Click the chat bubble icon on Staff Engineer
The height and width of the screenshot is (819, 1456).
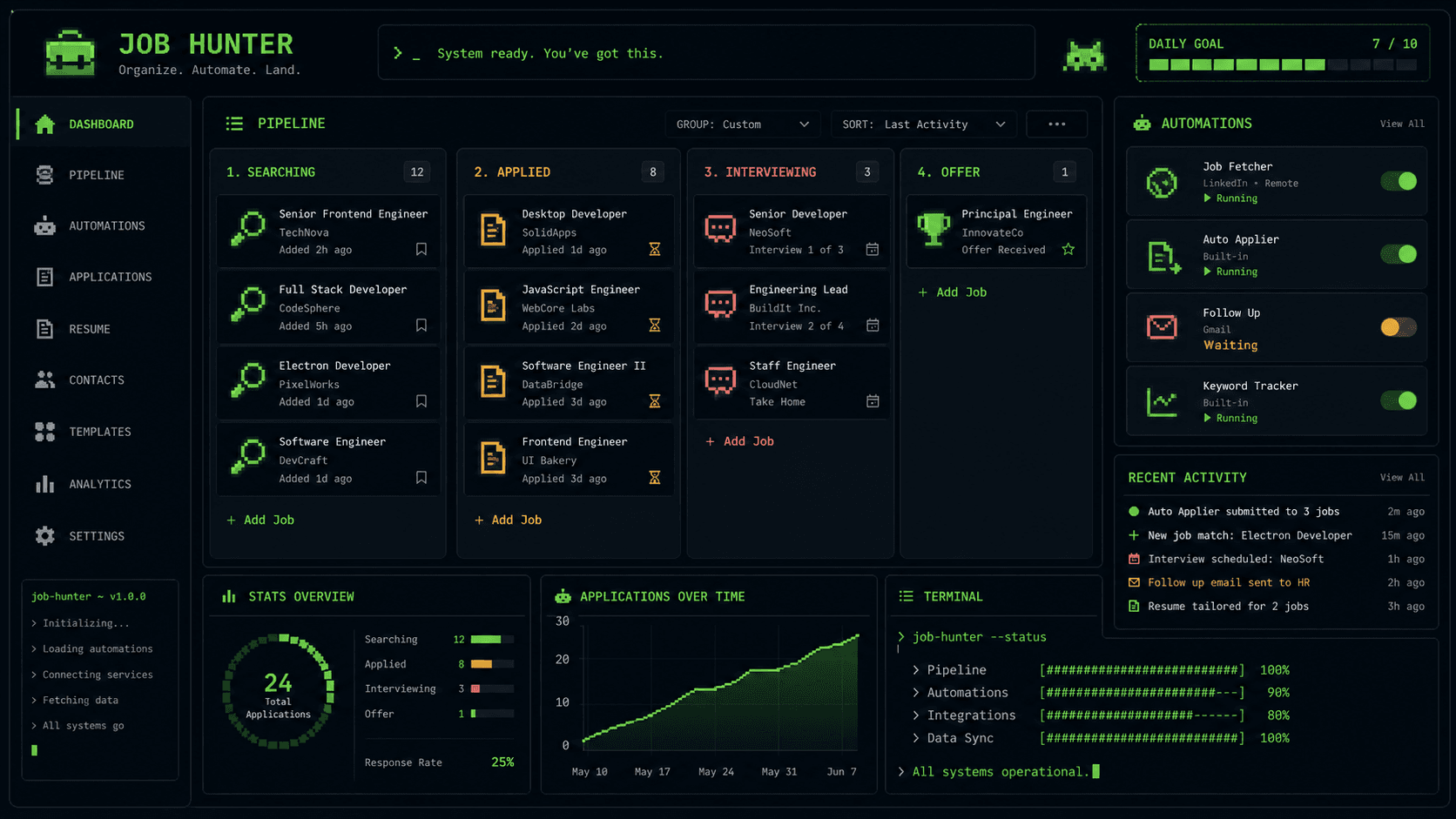[x=720, y=381]
